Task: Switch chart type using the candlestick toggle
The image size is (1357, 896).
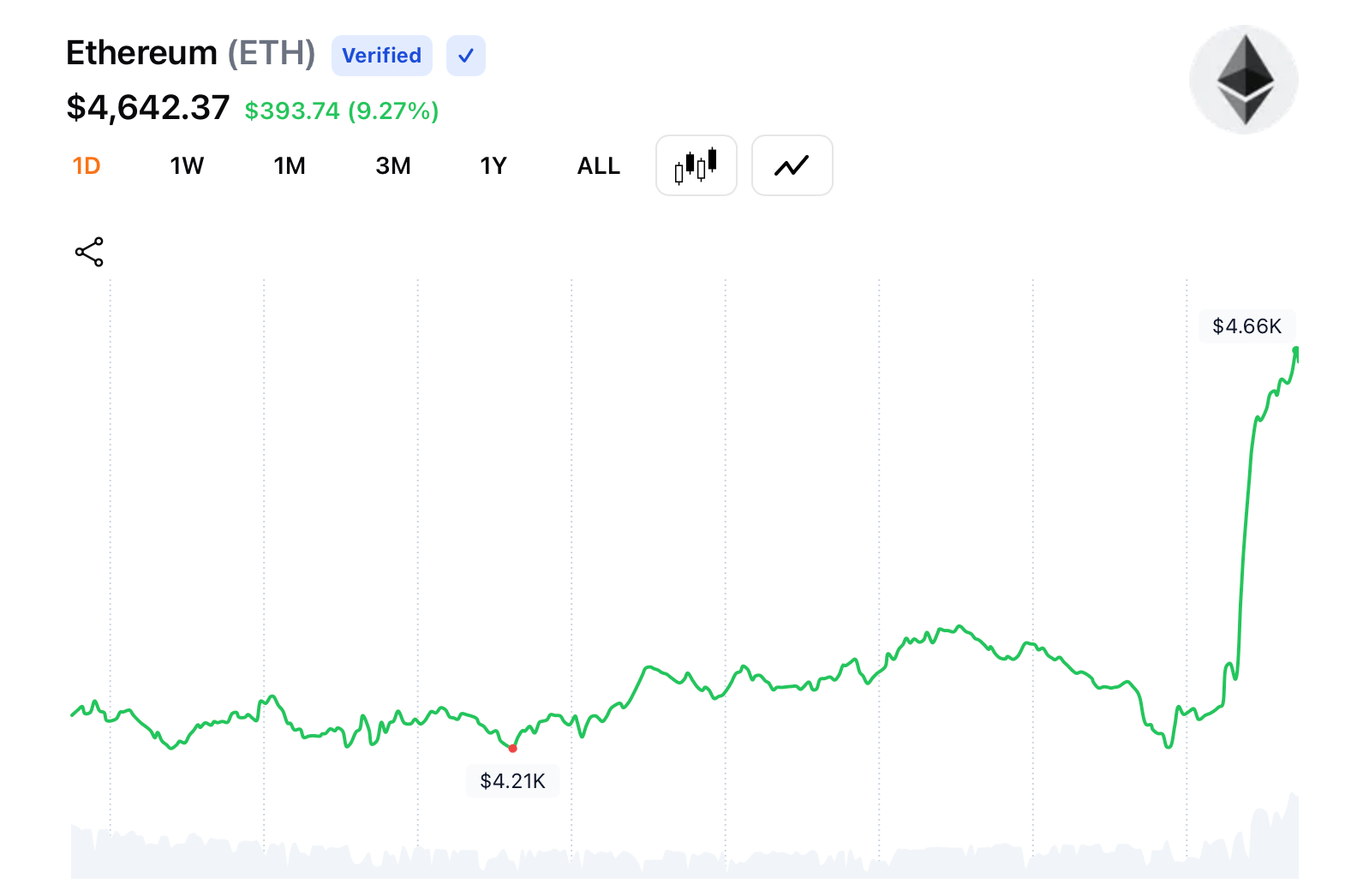Action: (696, 165)
